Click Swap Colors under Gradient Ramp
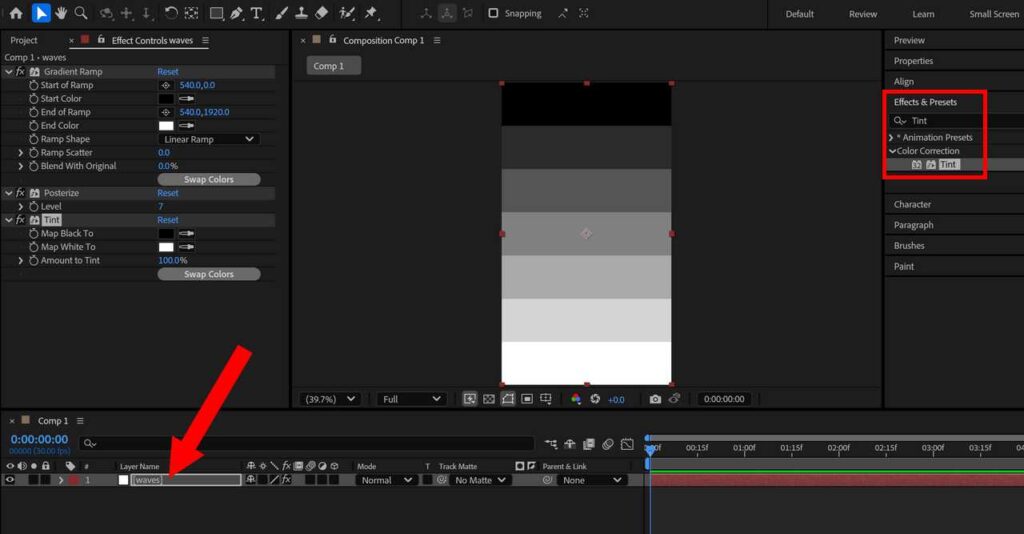Viewport: 1024px width, 534px height. point(209,180)
